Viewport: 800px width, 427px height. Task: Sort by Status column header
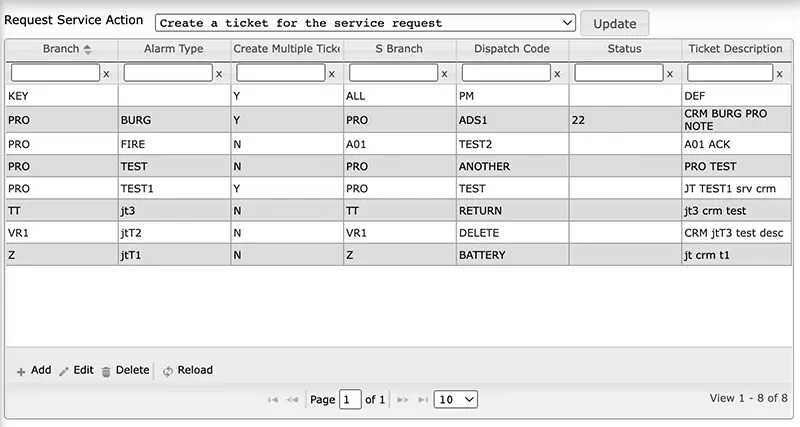[624, 49]
